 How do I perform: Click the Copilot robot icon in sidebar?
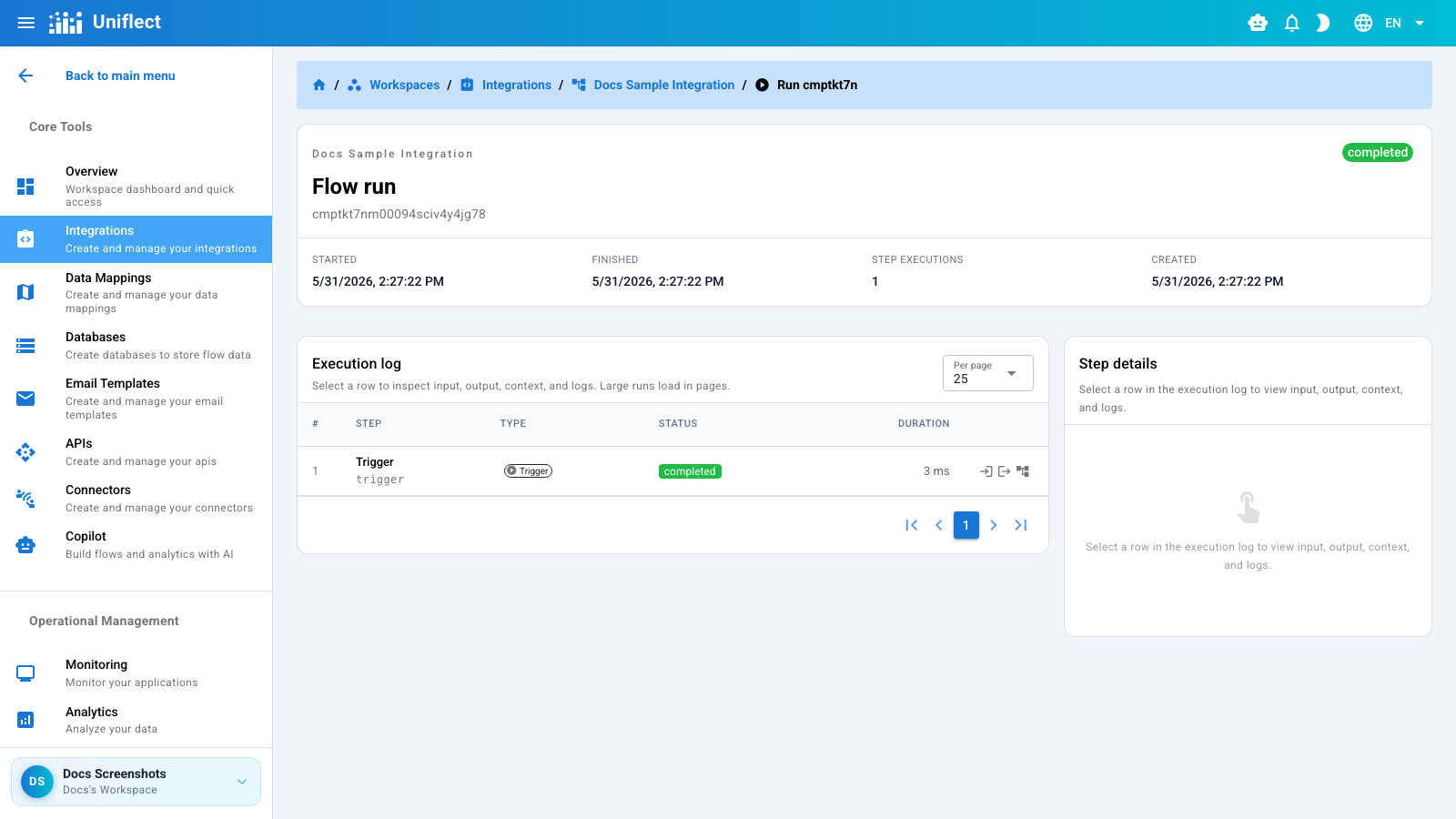[x=25, y=545]
